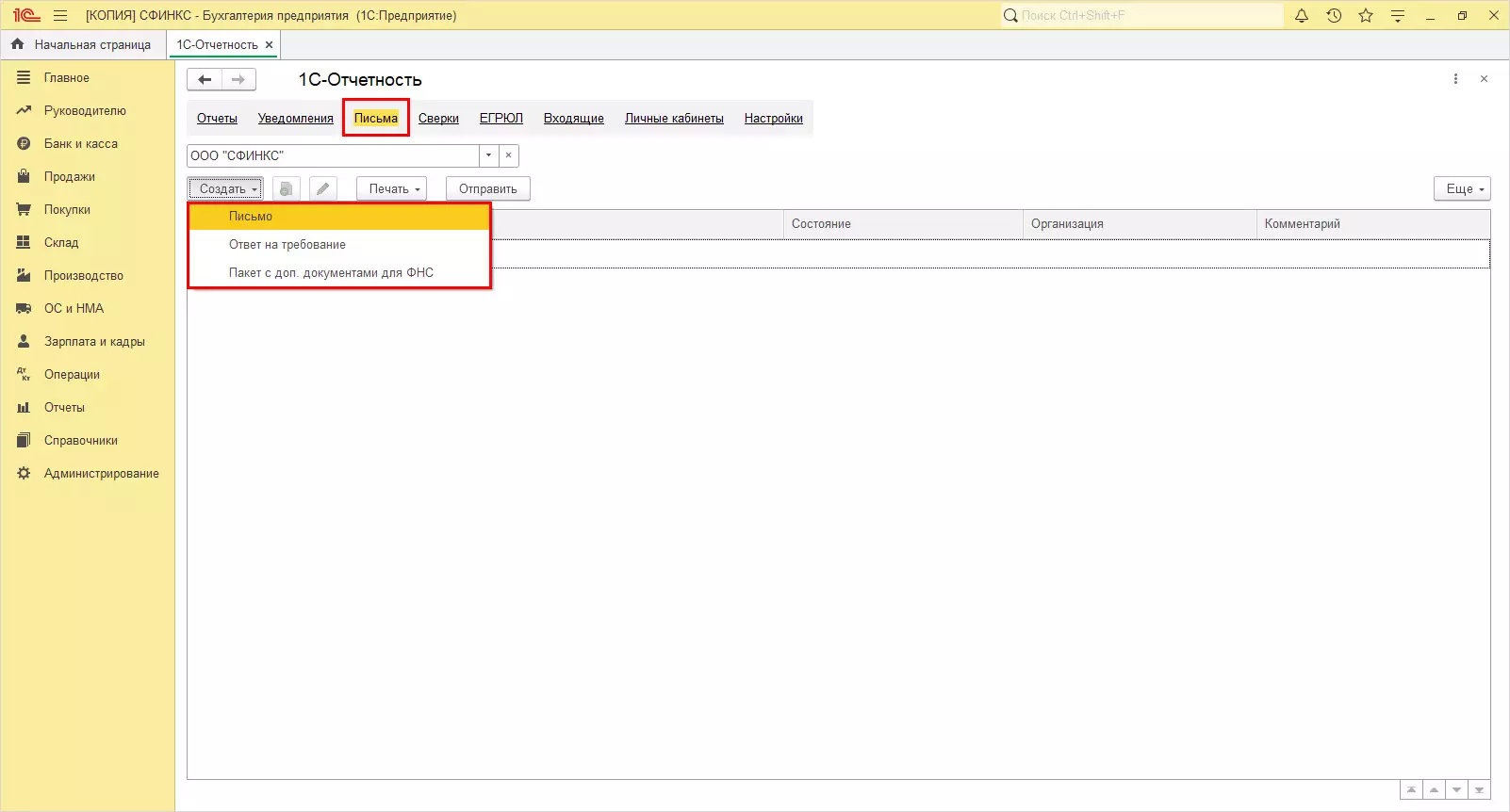This screenshot has width=1510, height=812.
Task: Sort by the Состояние column header
Action: coord(903,224)
